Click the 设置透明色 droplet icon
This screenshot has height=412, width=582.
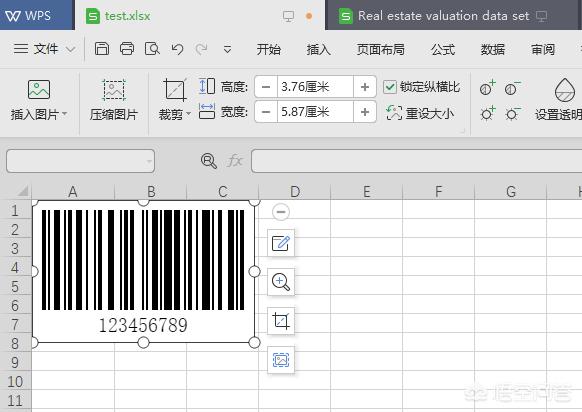[x=565, y=90]
